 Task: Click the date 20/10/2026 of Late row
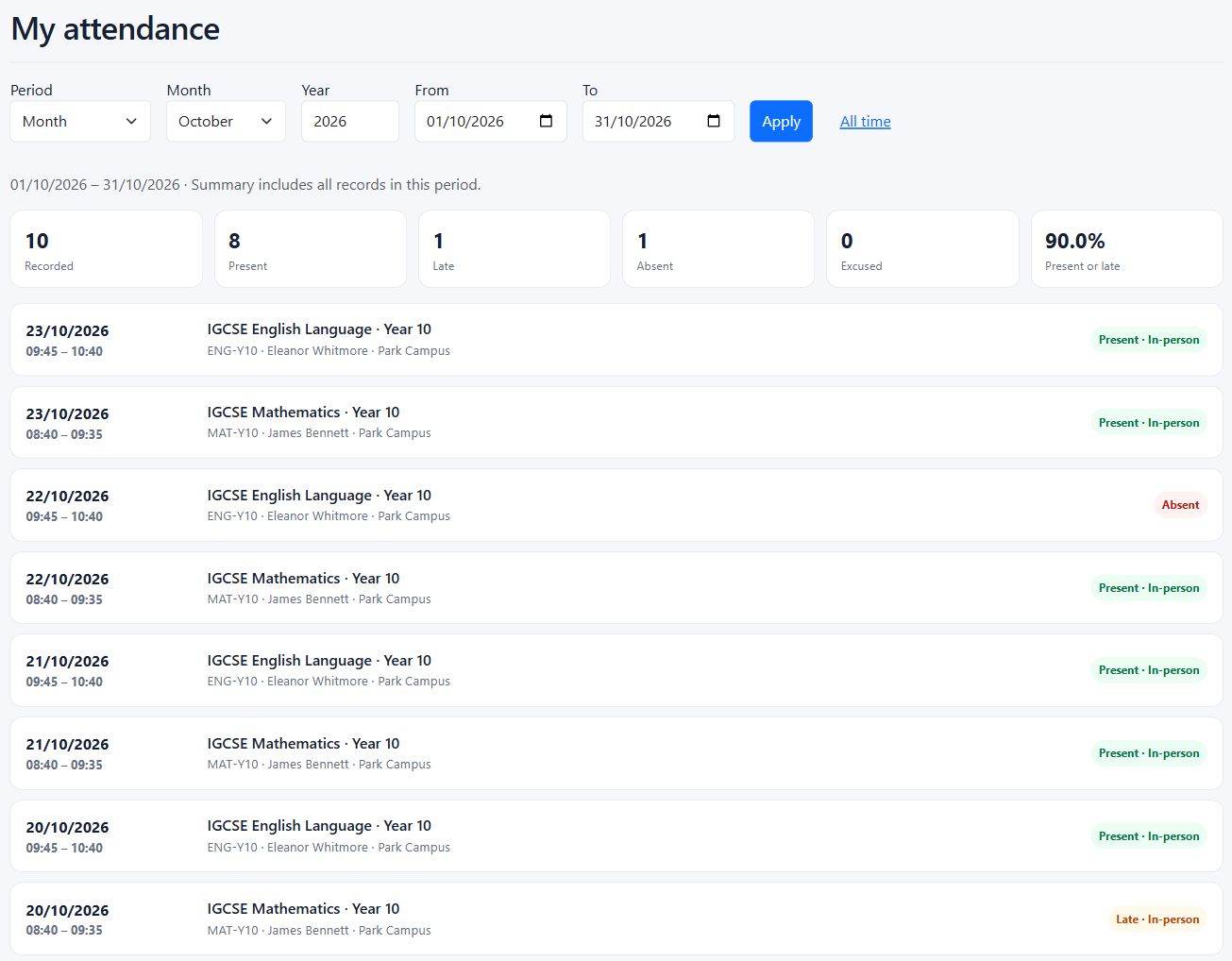[x=67, y=911]
